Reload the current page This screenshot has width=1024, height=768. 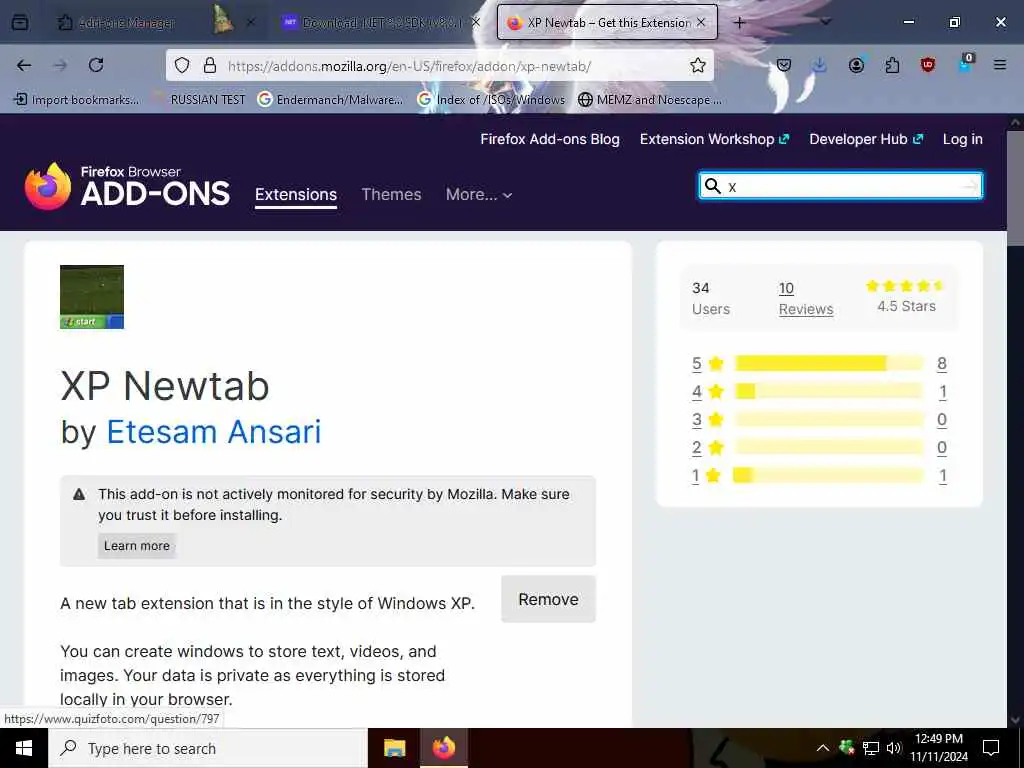point(96,65)
